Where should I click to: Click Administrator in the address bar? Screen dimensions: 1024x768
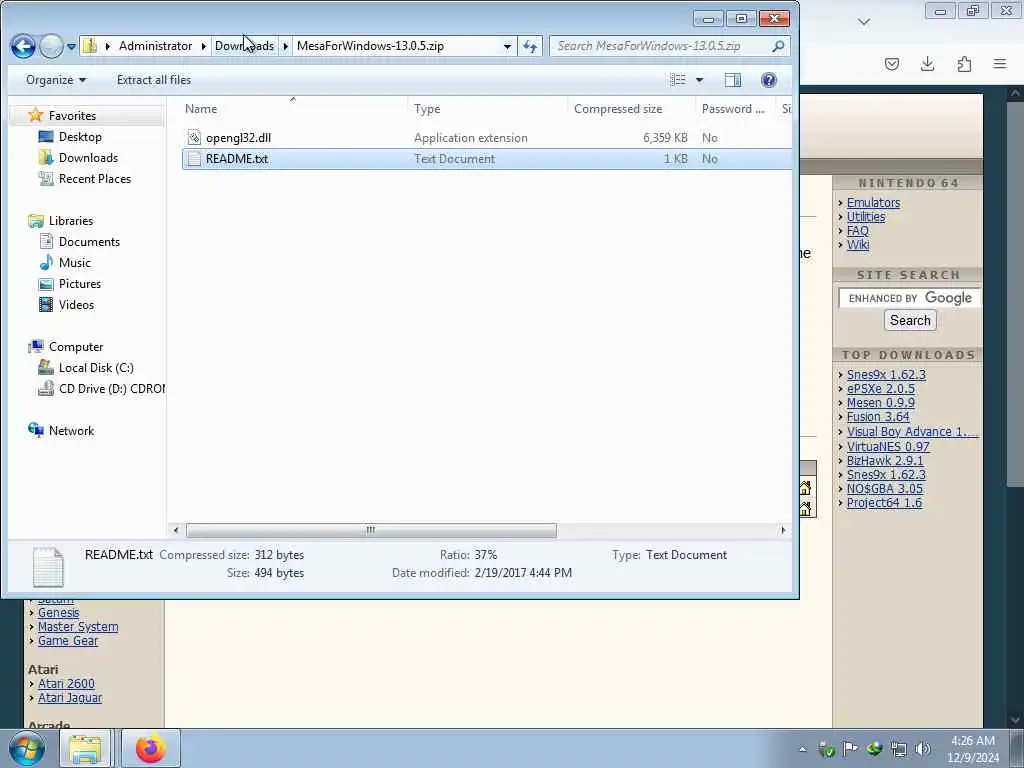coord(155,46)
